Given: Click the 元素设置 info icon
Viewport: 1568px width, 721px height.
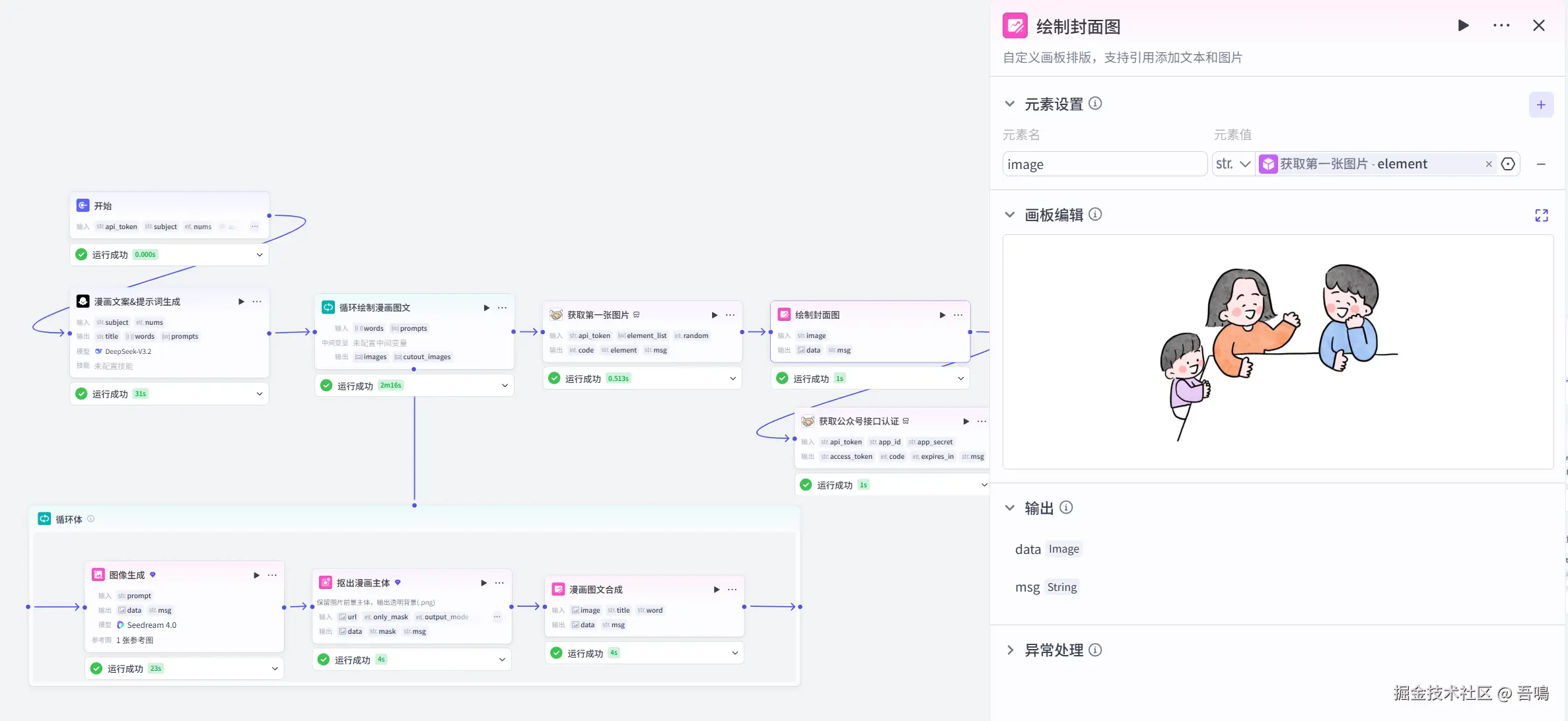Looking at the screenshot, I should coord(1095,104).
